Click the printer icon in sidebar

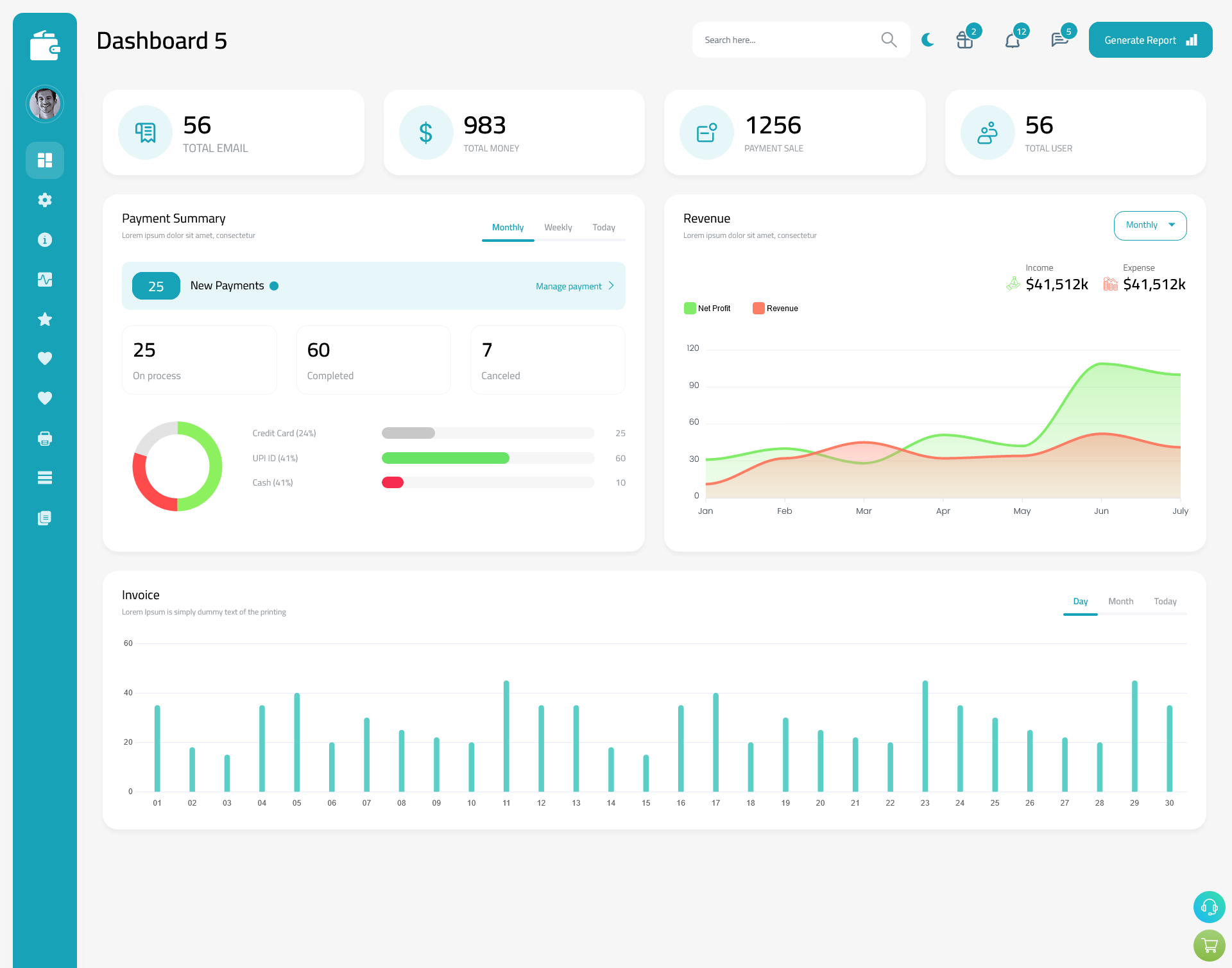coord(44,438)
